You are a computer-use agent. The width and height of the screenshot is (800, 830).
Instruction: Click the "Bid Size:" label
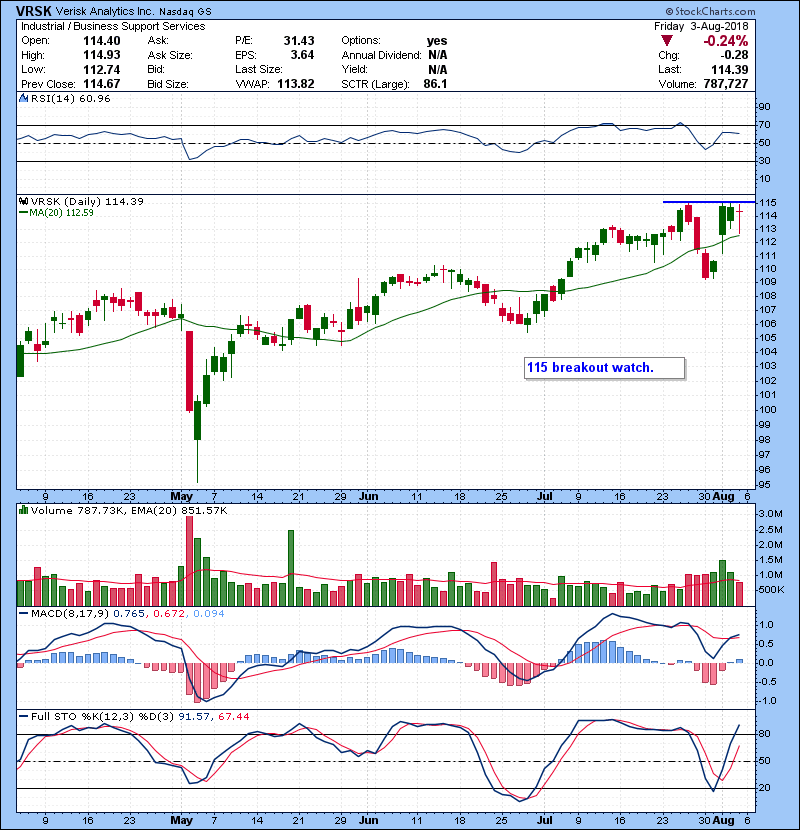(x=168, y=84)
